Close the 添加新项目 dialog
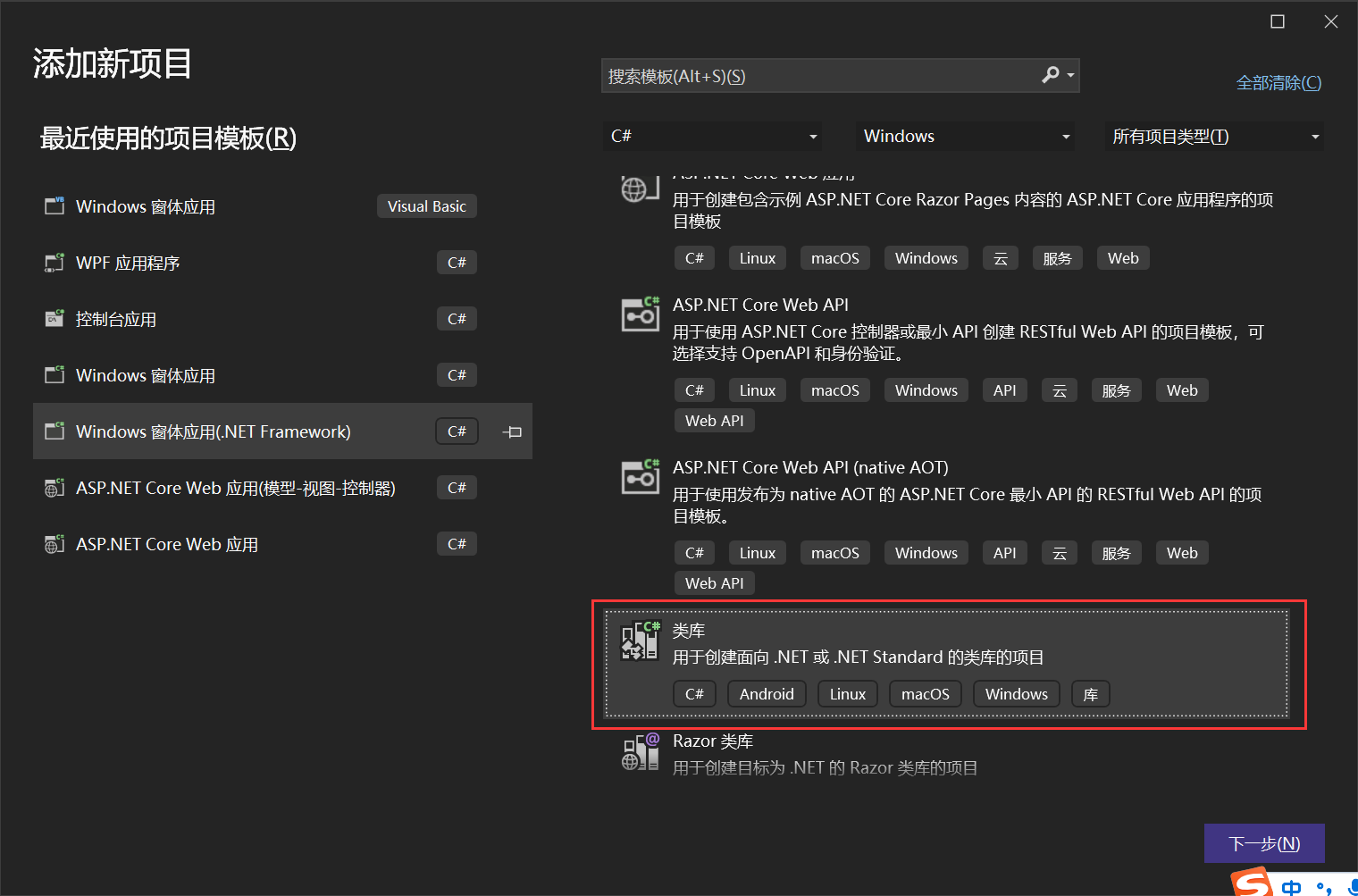1358x896 pixels. [1330, 21]
